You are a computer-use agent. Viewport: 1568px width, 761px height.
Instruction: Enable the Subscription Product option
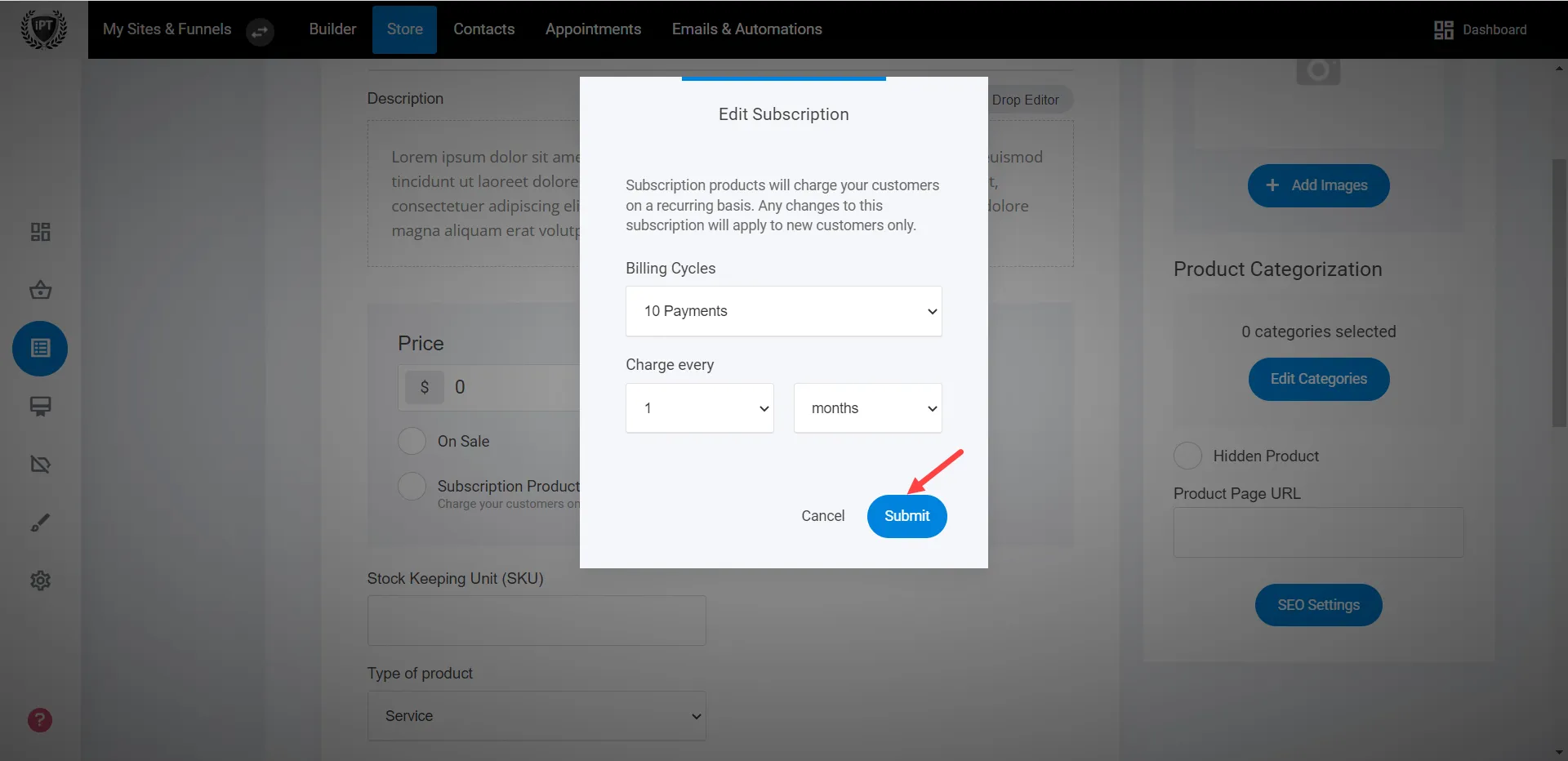click(x=412, y=486)
